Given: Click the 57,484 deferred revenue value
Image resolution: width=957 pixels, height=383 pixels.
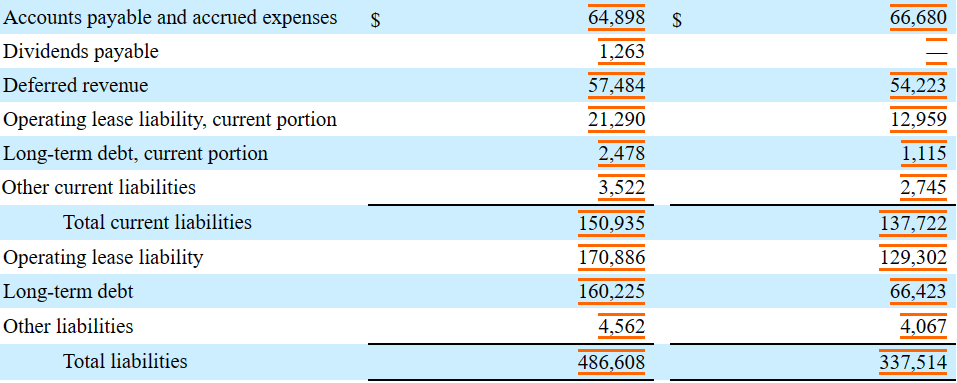Looking at the screenshot, I should (616, 86).
